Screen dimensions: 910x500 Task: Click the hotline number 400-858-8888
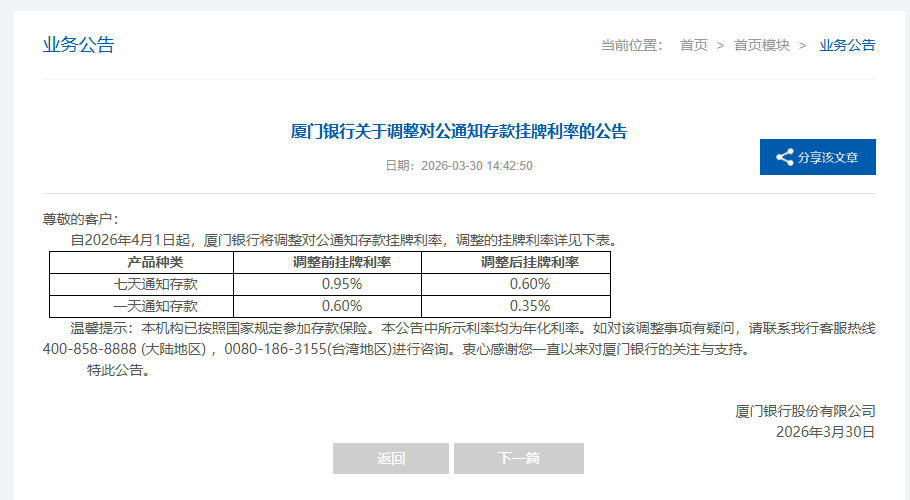pos(89,349)
